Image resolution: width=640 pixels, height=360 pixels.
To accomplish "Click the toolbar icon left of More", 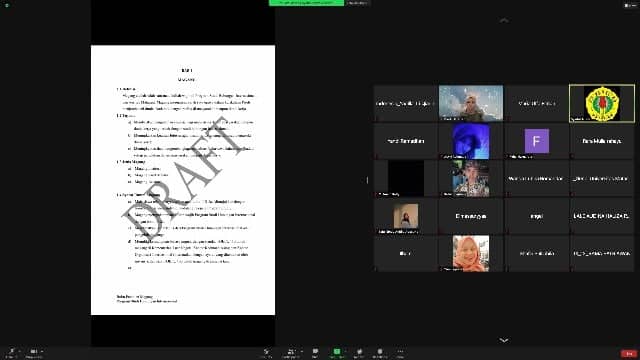I will 380,351.
